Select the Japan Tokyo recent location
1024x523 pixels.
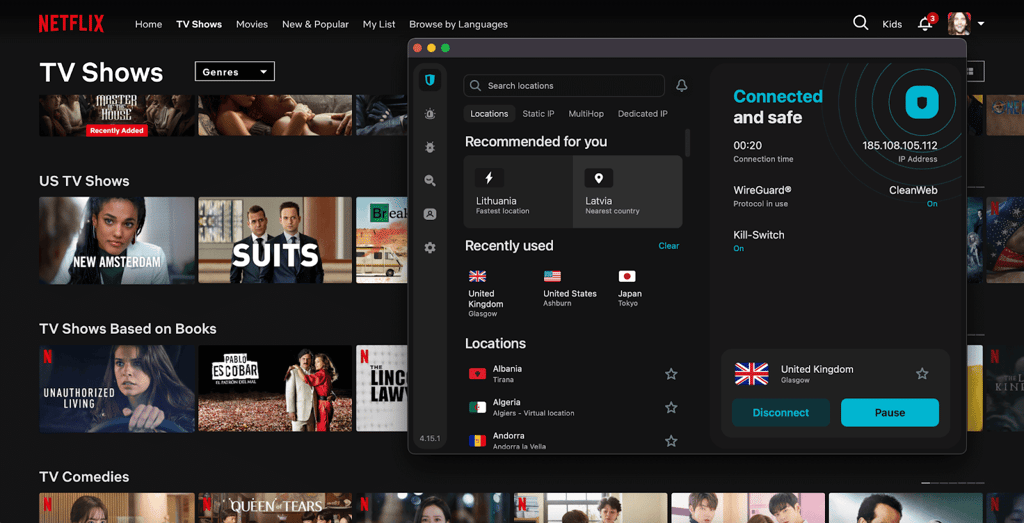[630, 288]
